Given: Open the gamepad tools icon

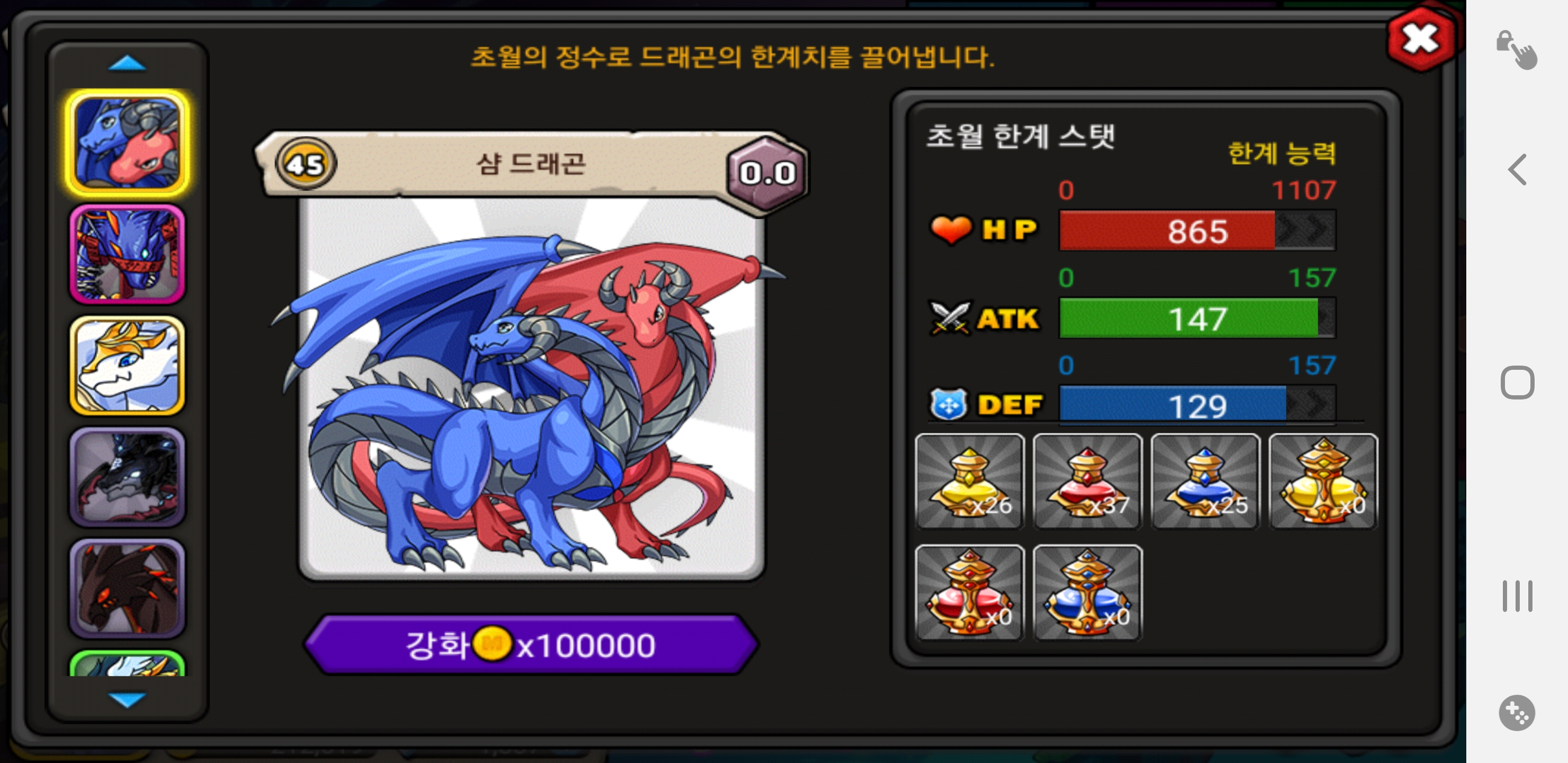Looking at the screenshot, I should point(1516,712).
